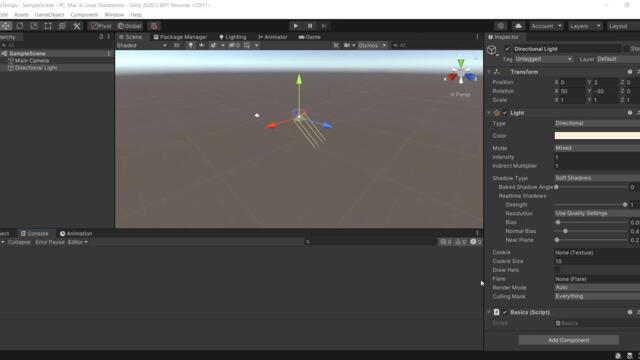Toggle scene lighting bulb icon

click(191, 45)
